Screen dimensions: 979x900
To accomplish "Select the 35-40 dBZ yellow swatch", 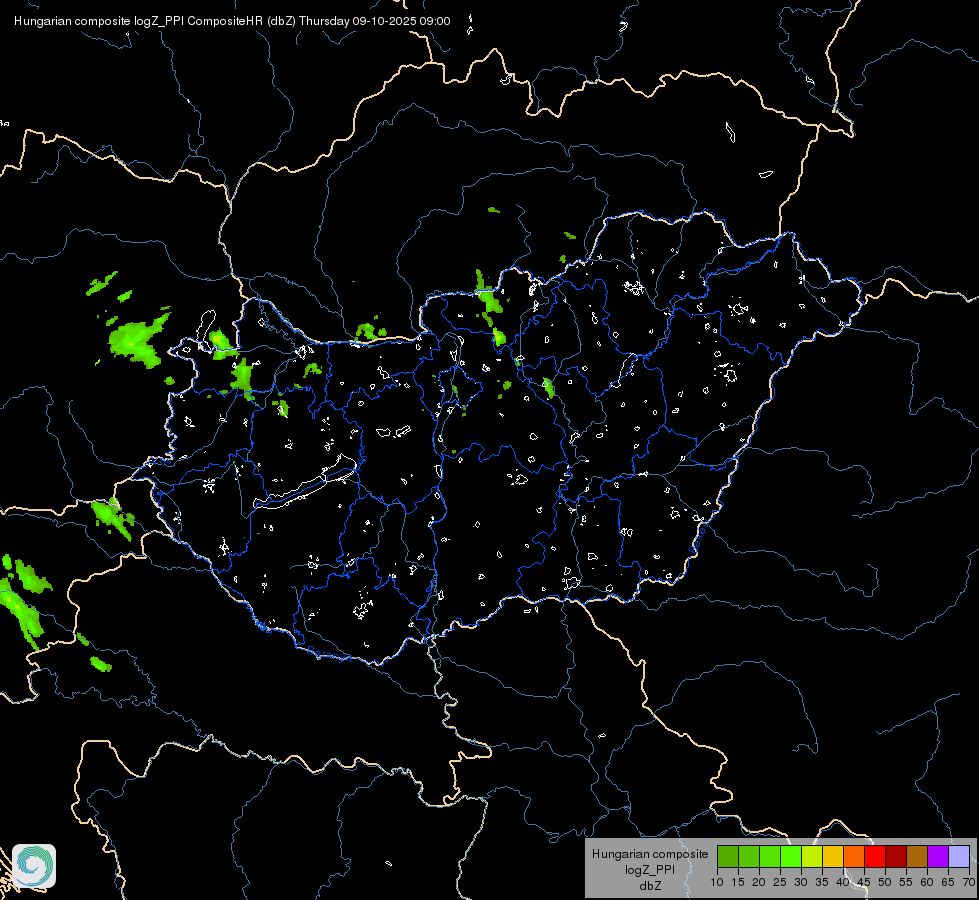I will [833, 856].
